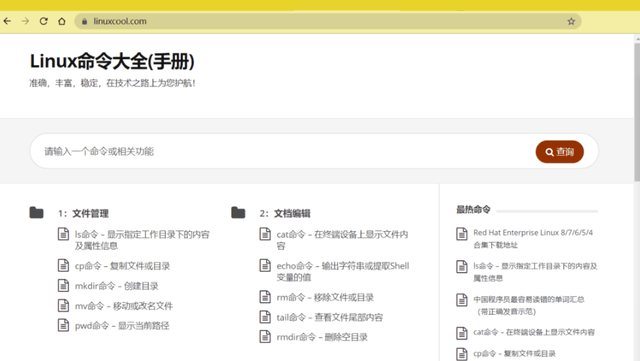
Task: Open the Red Hat Enterprise Linux download link
Action: (533, 238)
